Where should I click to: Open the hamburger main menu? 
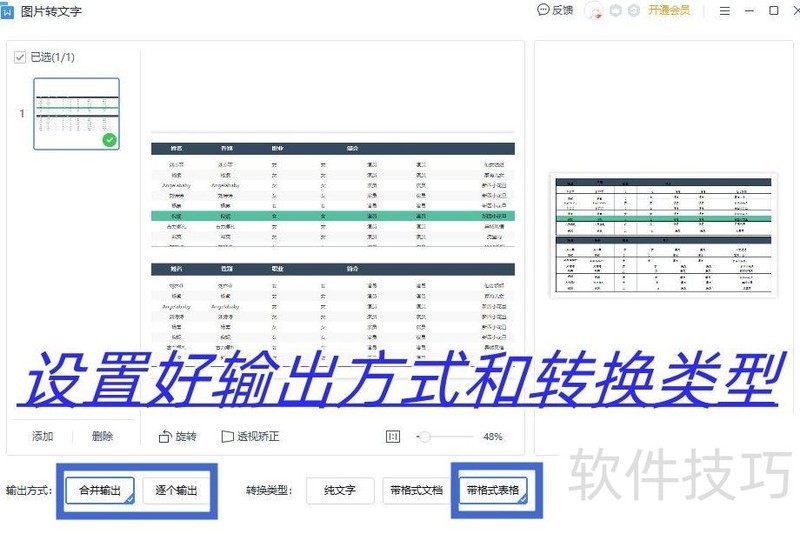(x=724, y=11)
